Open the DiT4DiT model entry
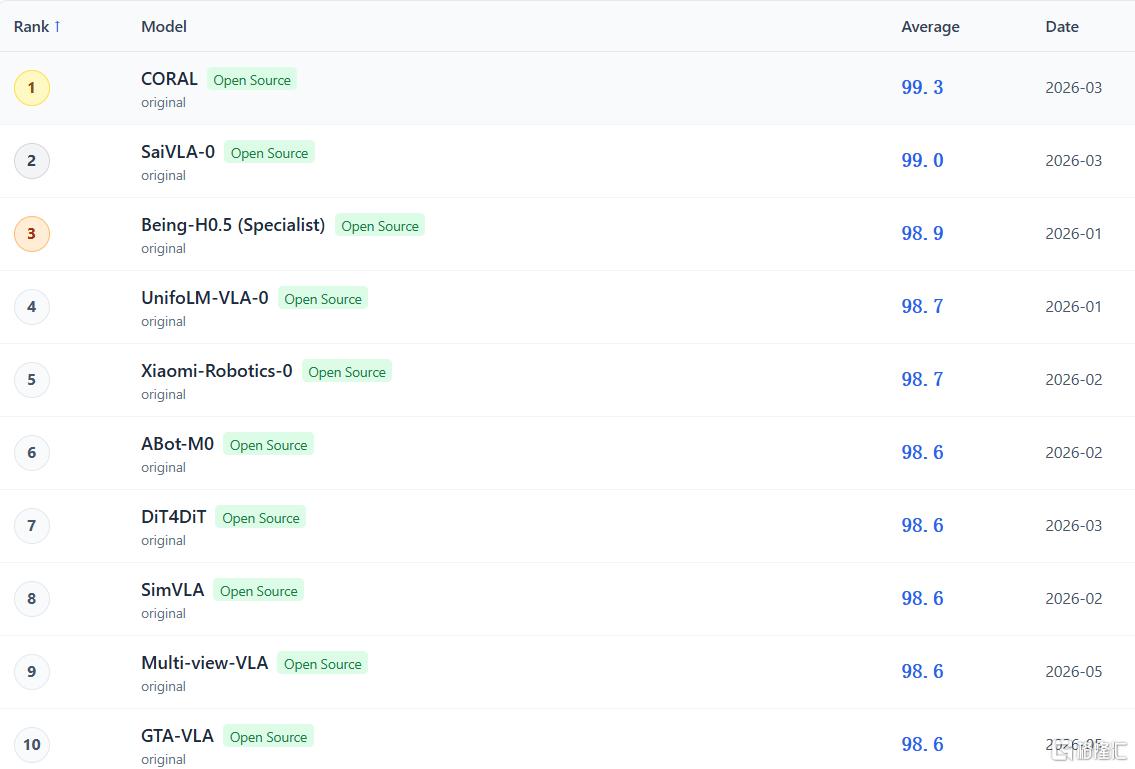 pyautogui.click(x=174, y=517)
